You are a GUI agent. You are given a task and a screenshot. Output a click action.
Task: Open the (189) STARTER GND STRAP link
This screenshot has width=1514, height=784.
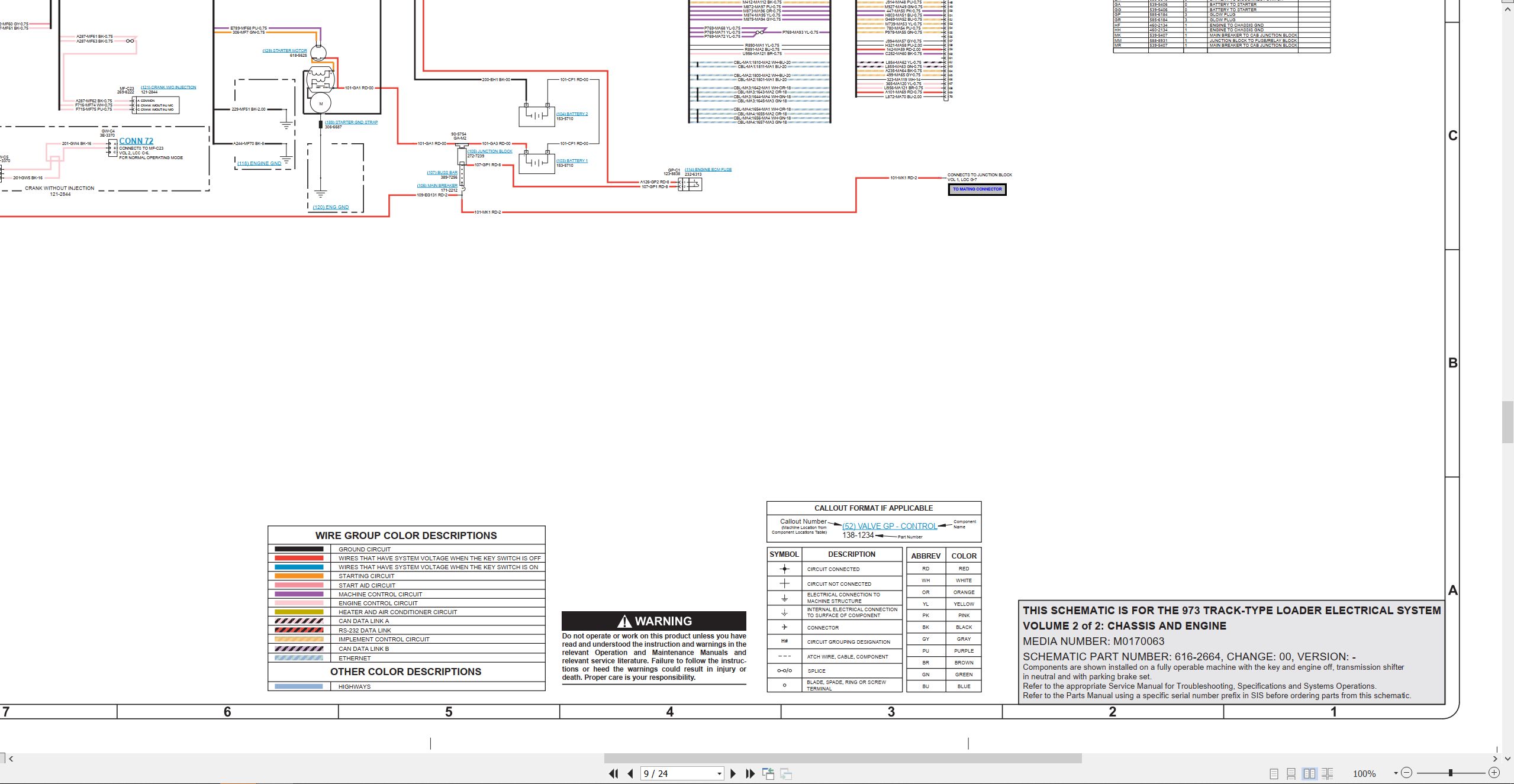(x=351, y=122)
